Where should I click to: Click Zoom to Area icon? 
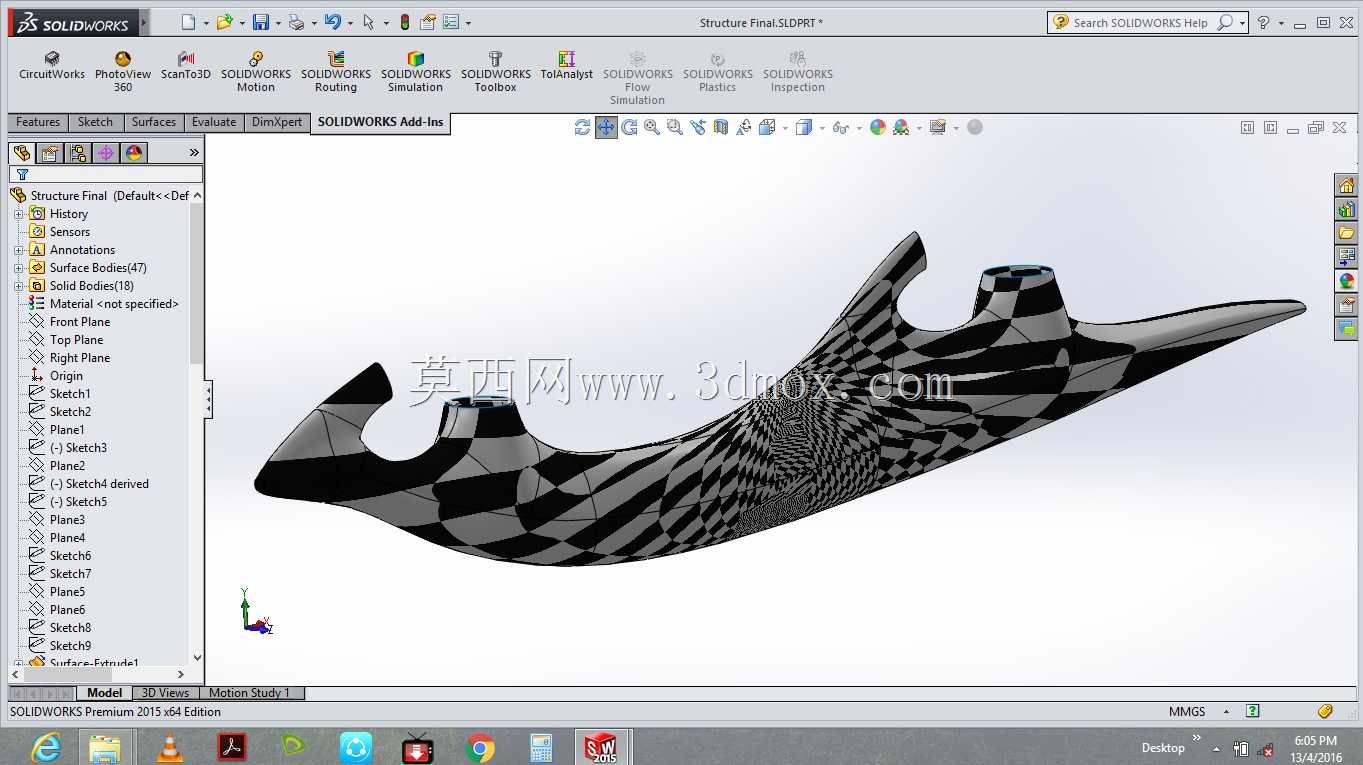tap(675, 127)
